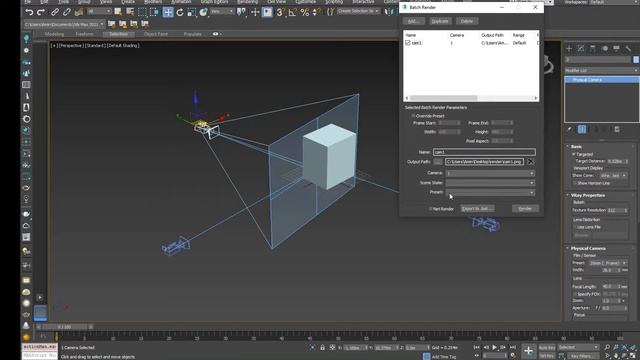Viewport: 640px width, 360px height.
Task: Switch to the Freeform ribbon tab
Action: (84, 34)
